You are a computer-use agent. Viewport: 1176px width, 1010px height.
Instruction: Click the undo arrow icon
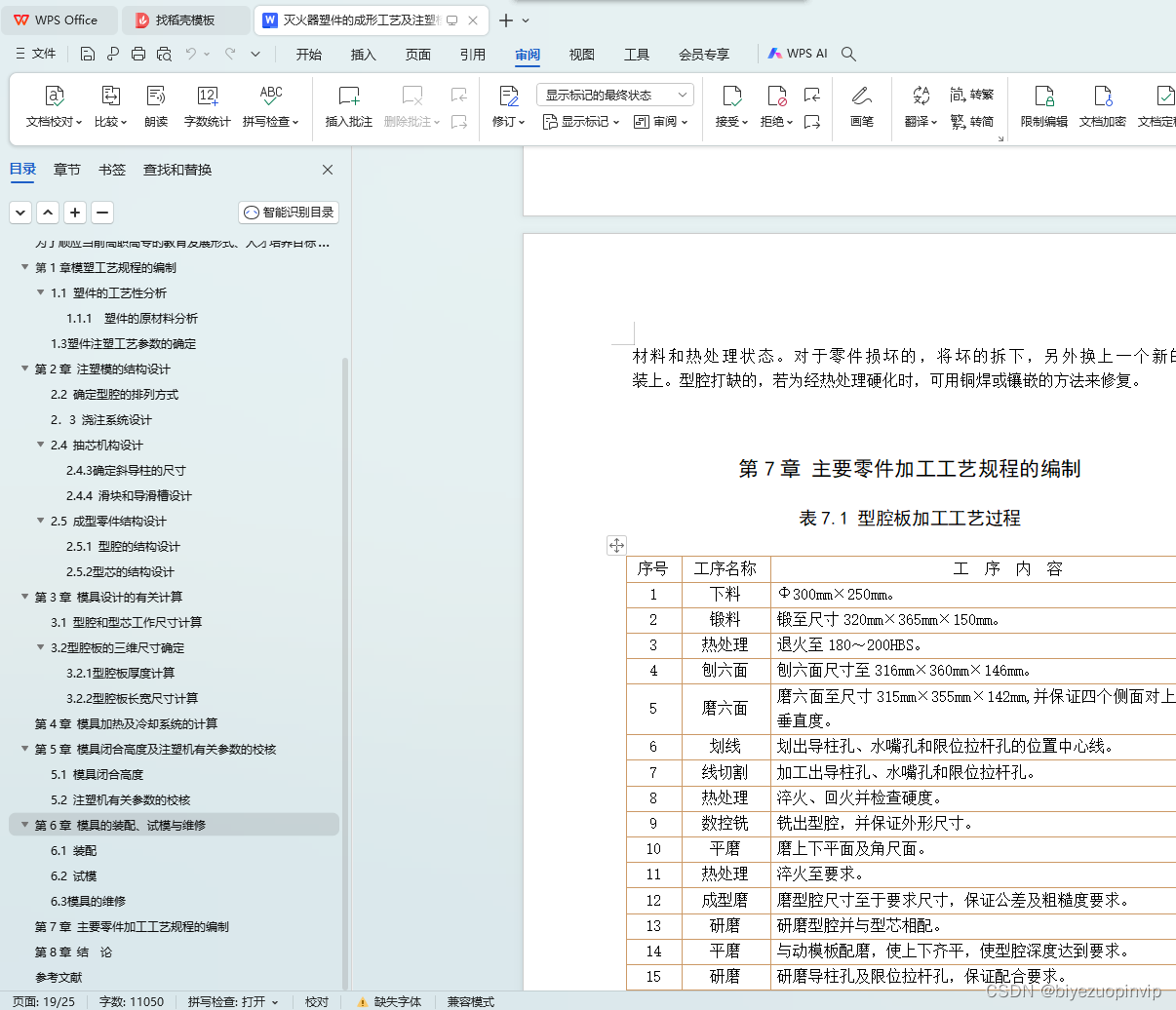(x=191, y=54)
